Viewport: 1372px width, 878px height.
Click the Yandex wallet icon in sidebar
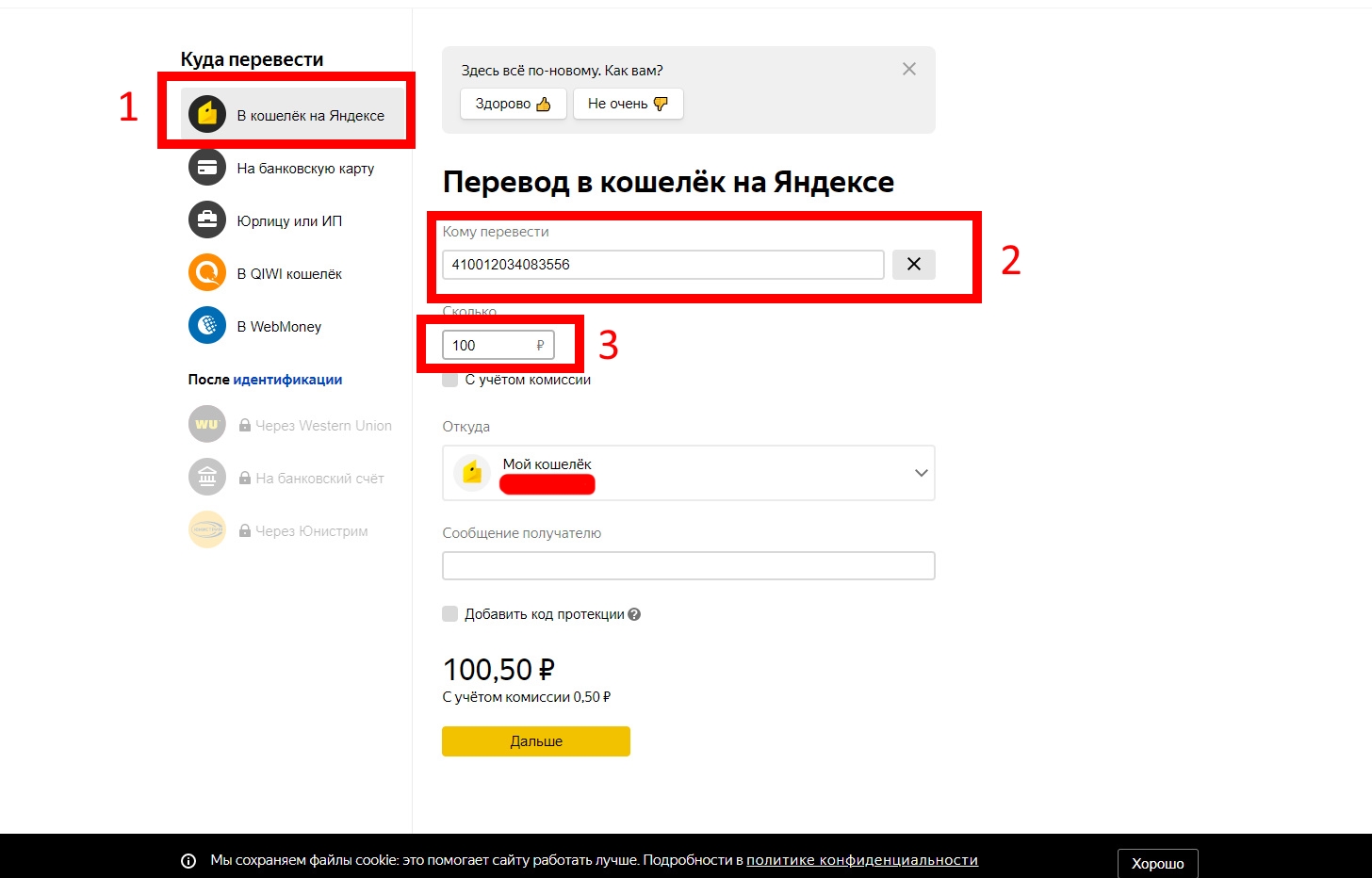click(x=207, y=115)
